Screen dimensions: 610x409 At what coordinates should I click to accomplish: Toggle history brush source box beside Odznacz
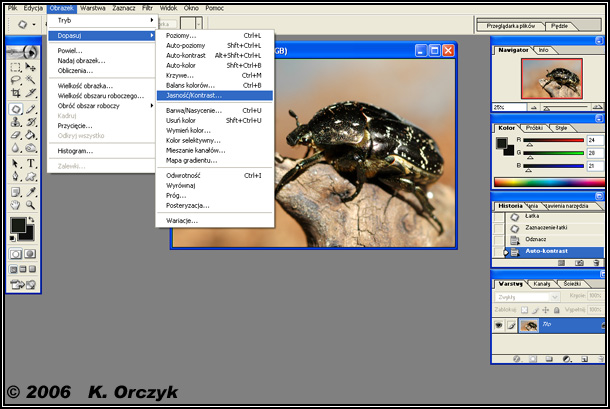[x=500, y=239]
